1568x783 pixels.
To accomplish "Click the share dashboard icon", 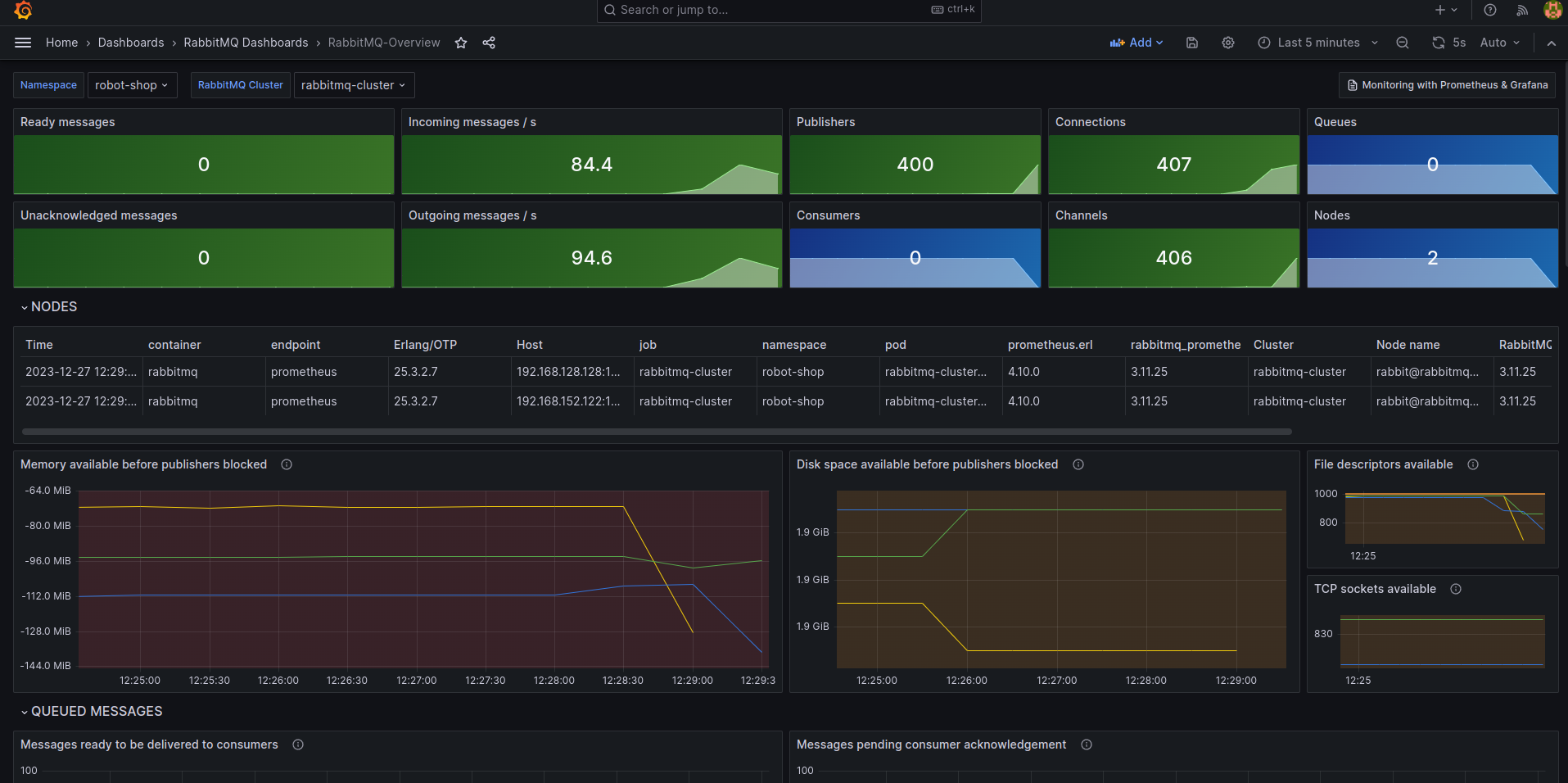I will (x=489, y=43).
